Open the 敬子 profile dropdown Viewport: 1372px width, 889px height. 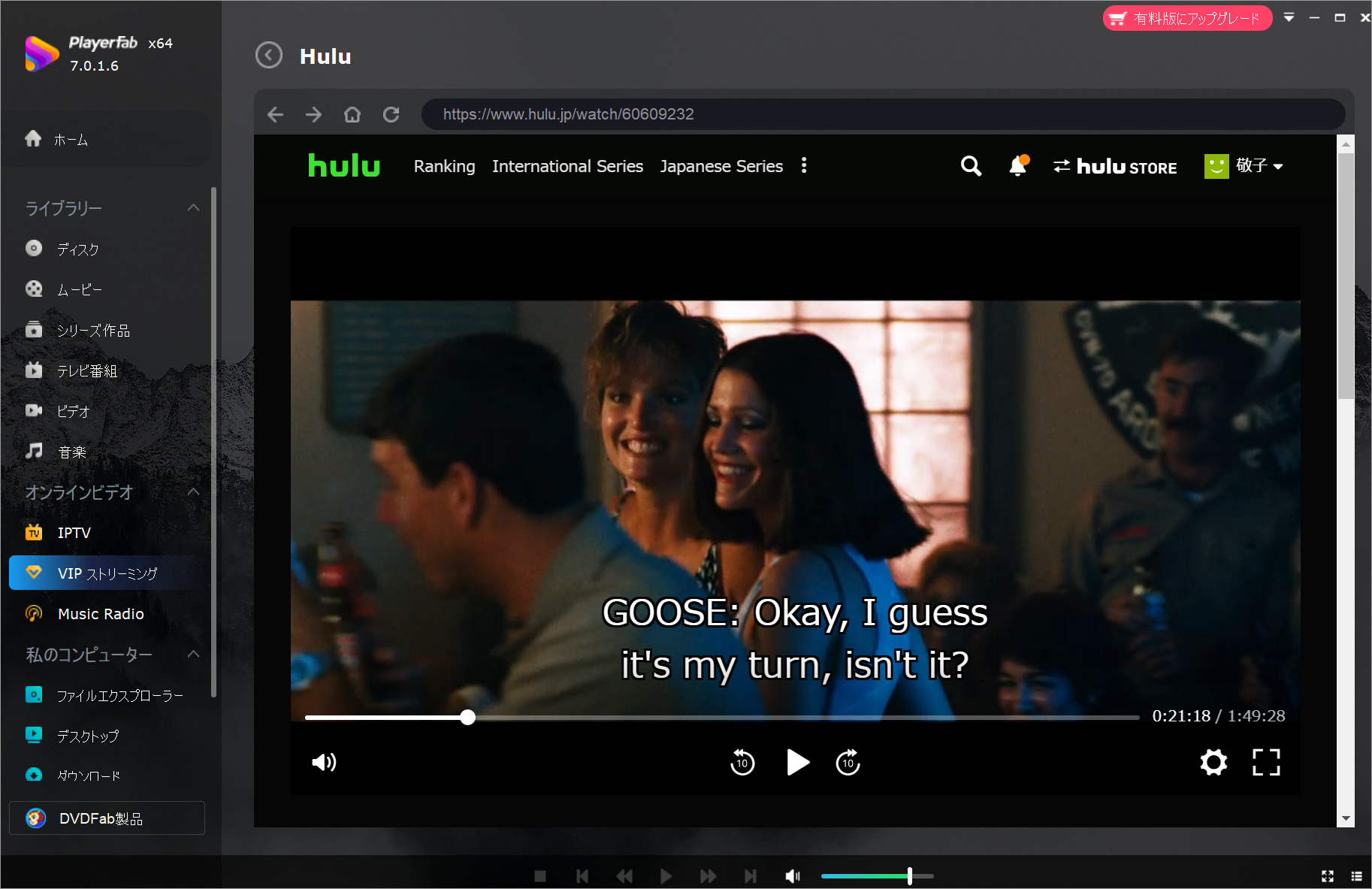pyautogui.click(x=1244, y=166)
